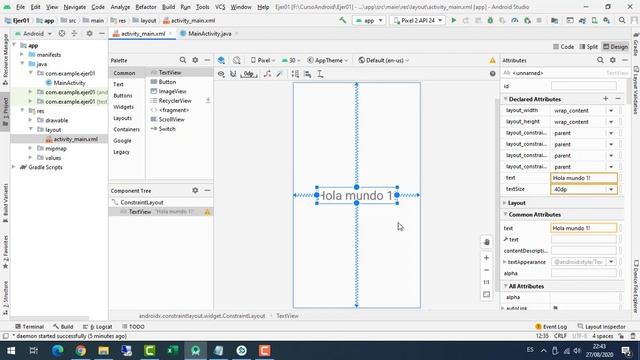The image size is (640, 360).
Task: Open the Pixel device dropdown in designer
Action: click(x=263, y=60)
